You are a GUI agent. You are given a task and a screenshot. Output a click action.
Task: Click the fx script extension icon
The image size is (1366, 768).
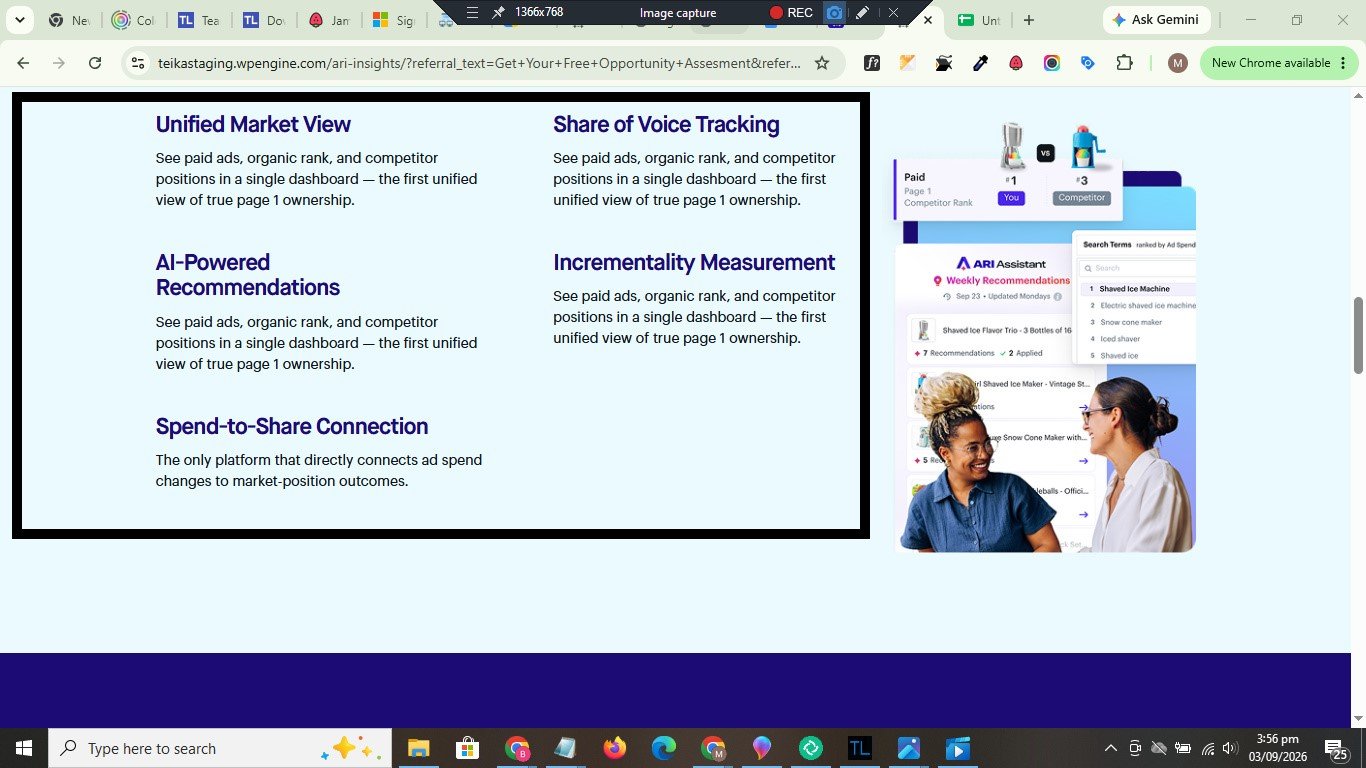tap(872, 63)
